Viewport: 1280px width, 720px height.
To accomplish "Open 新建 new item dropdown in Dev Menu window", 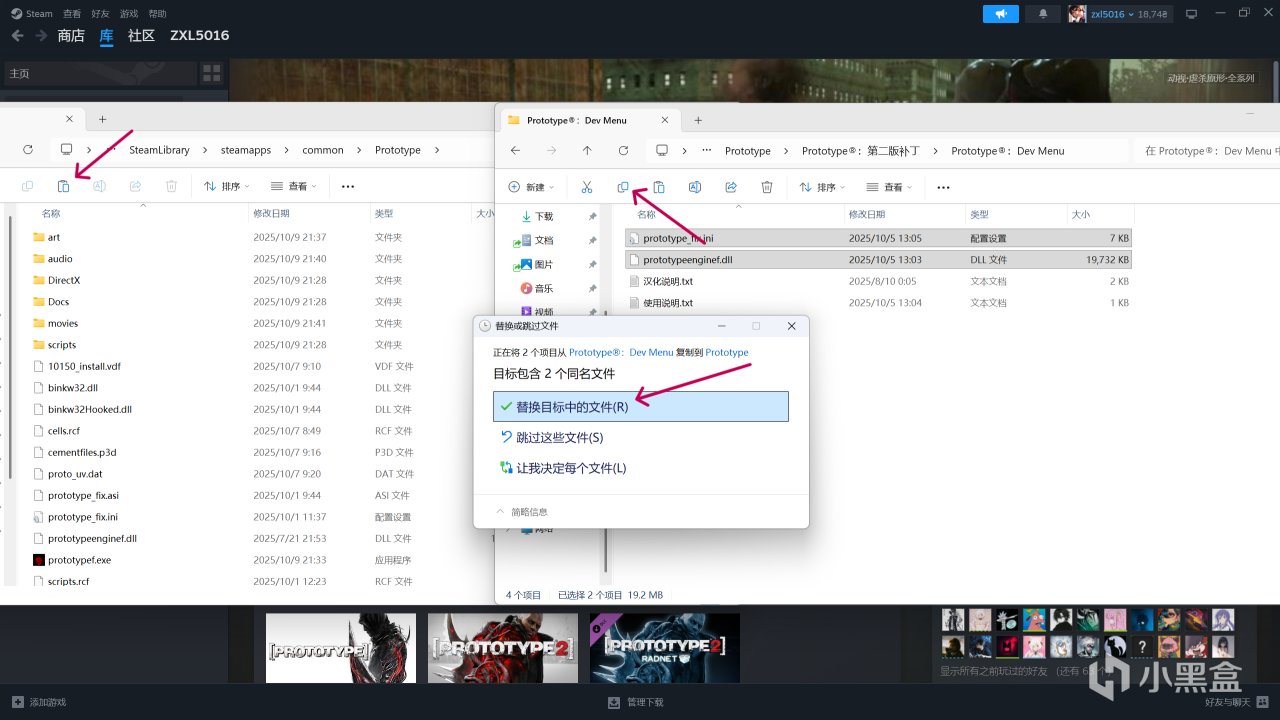I will tap(531, 187).
